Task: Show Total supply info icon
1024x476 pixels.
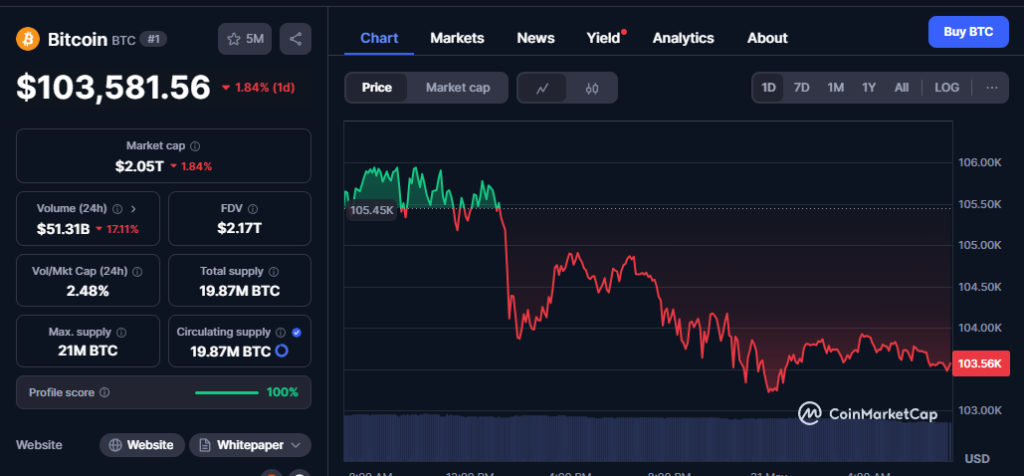Action: point(274,271)
